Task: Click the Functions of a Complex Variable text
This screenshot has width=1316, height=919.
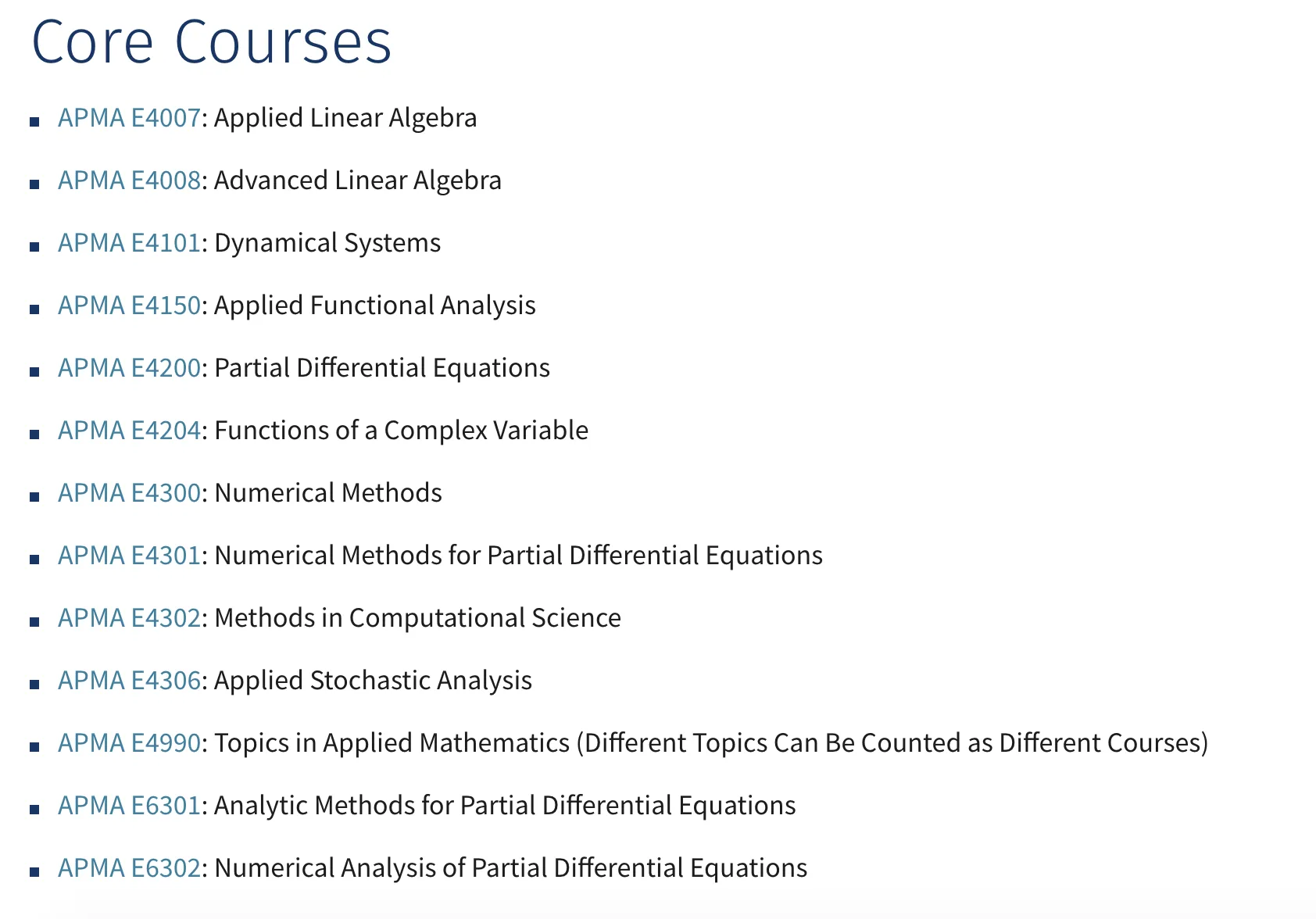Action: pos(401,431)
